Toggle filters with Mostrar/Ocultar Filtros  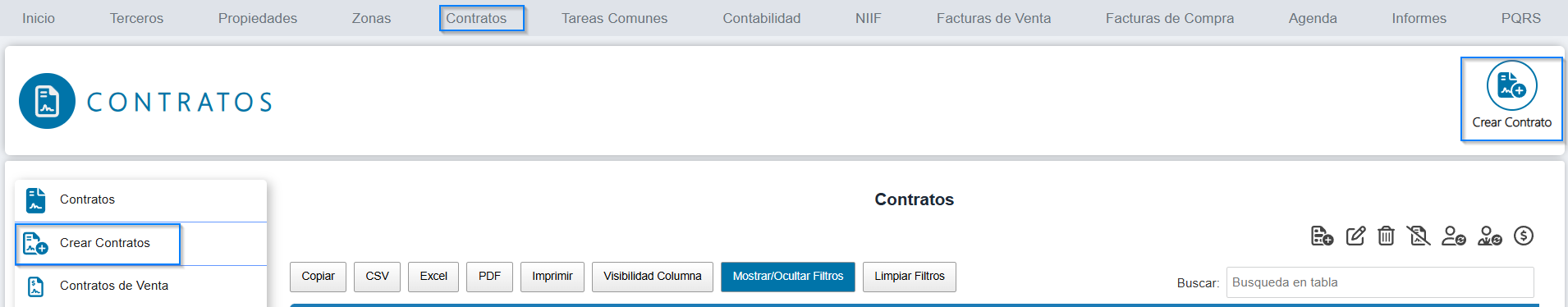pyautogui.click(x=788, y=277)
